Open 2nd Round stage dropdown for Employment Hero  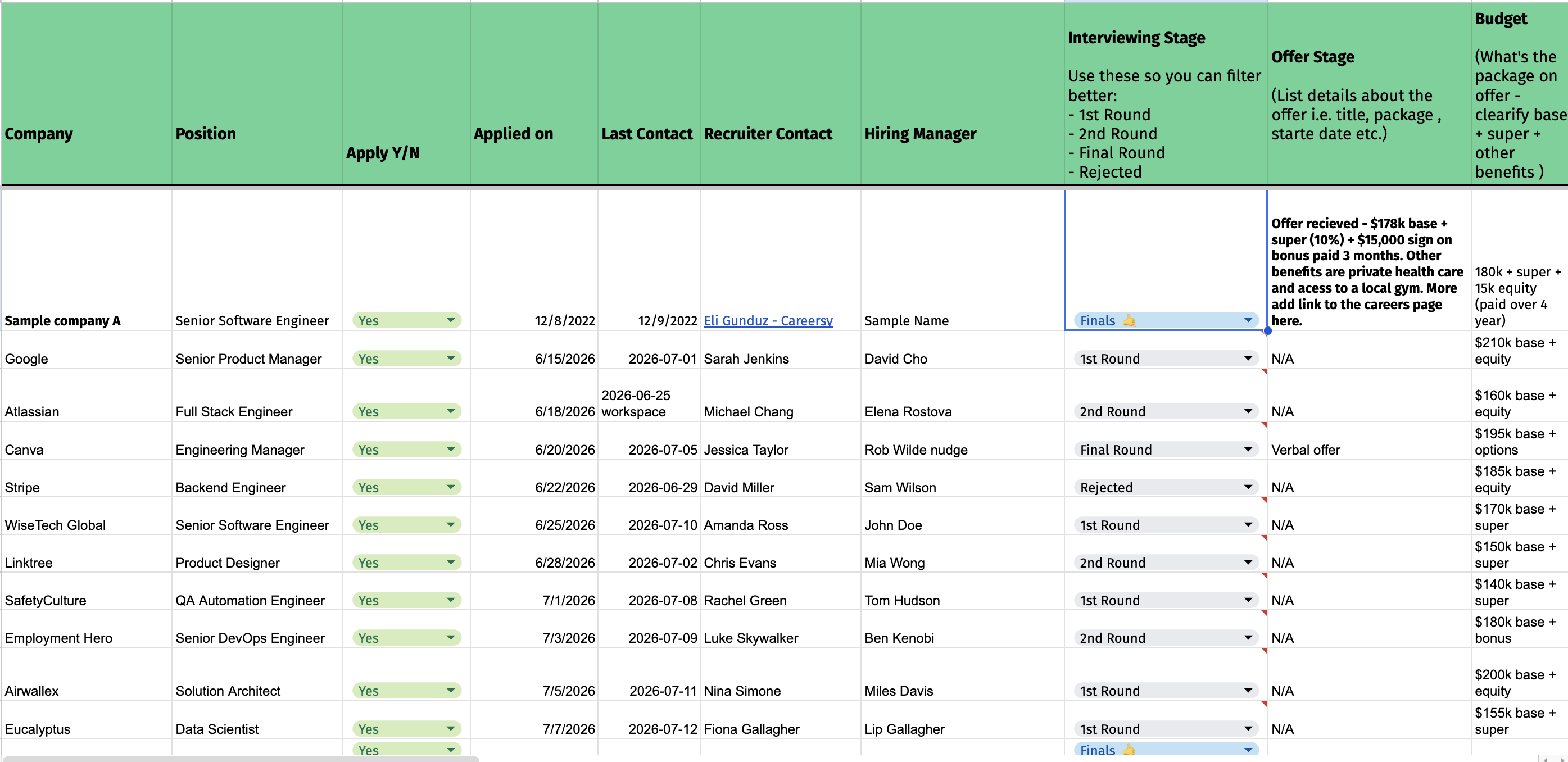click(x=1166, y=638)
